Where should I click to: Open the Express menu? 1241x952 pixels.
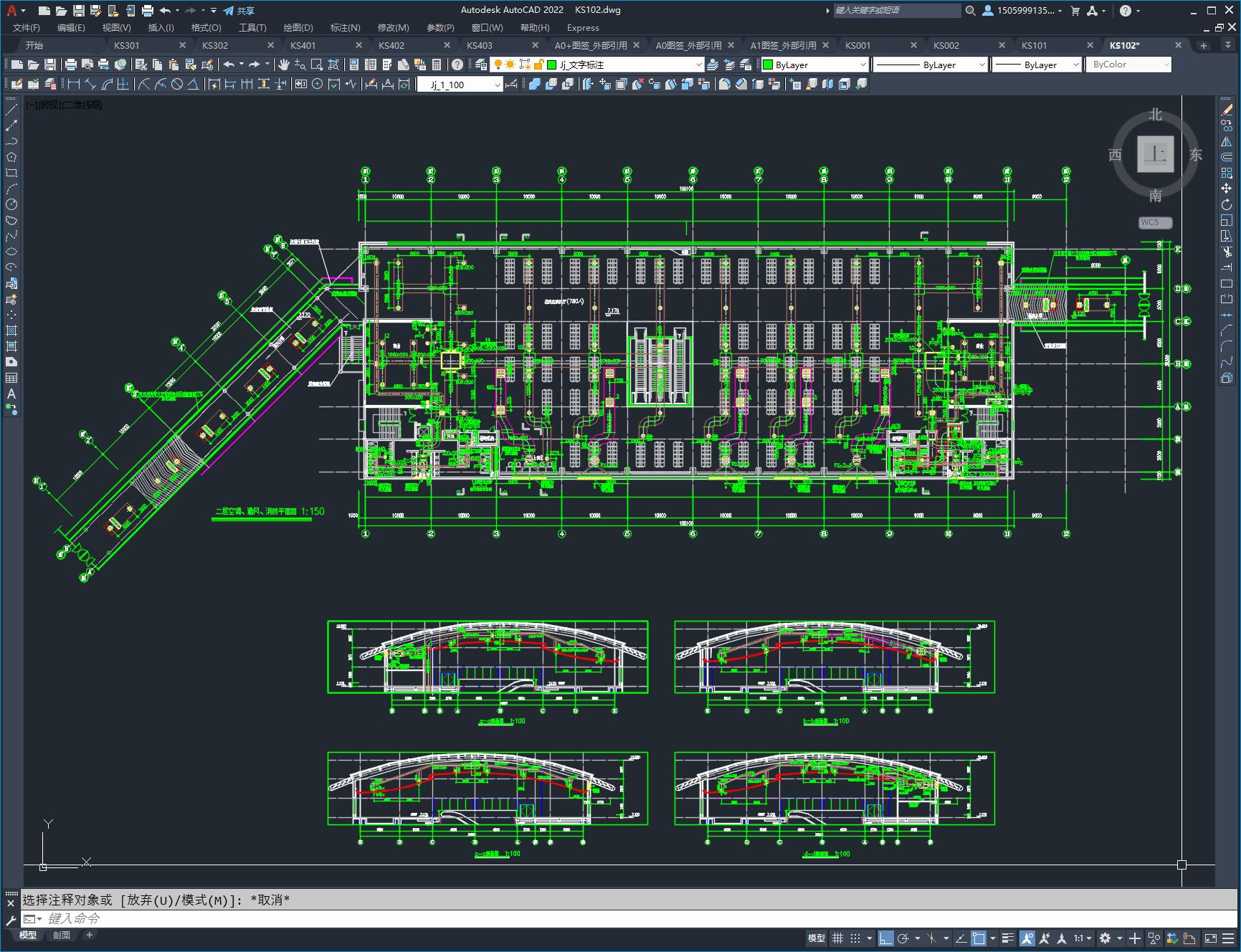(x=583, y=27)
